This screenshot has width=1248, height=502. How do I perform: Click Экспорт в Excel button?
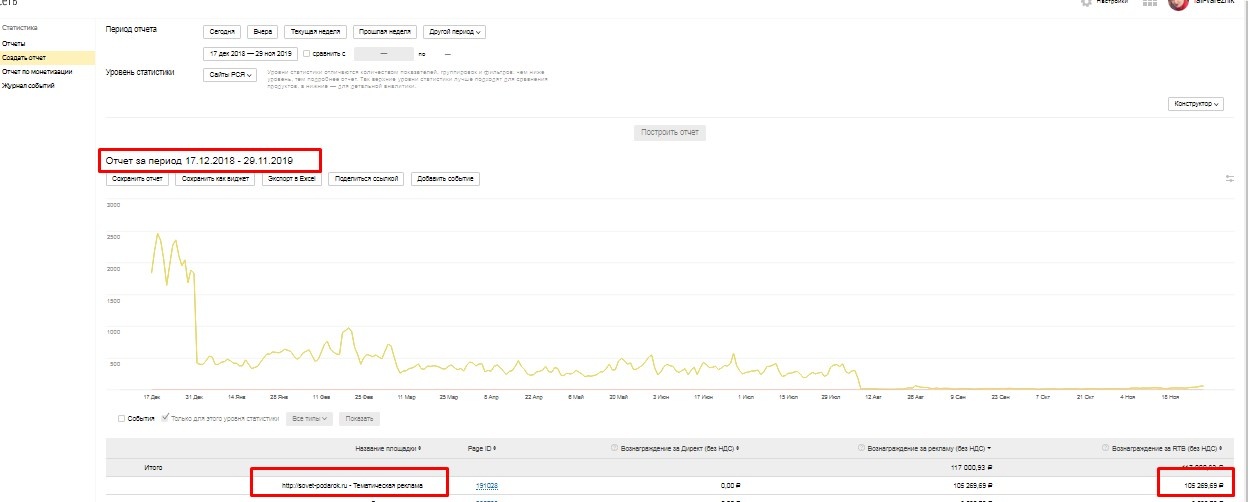(x=292, y=179)
